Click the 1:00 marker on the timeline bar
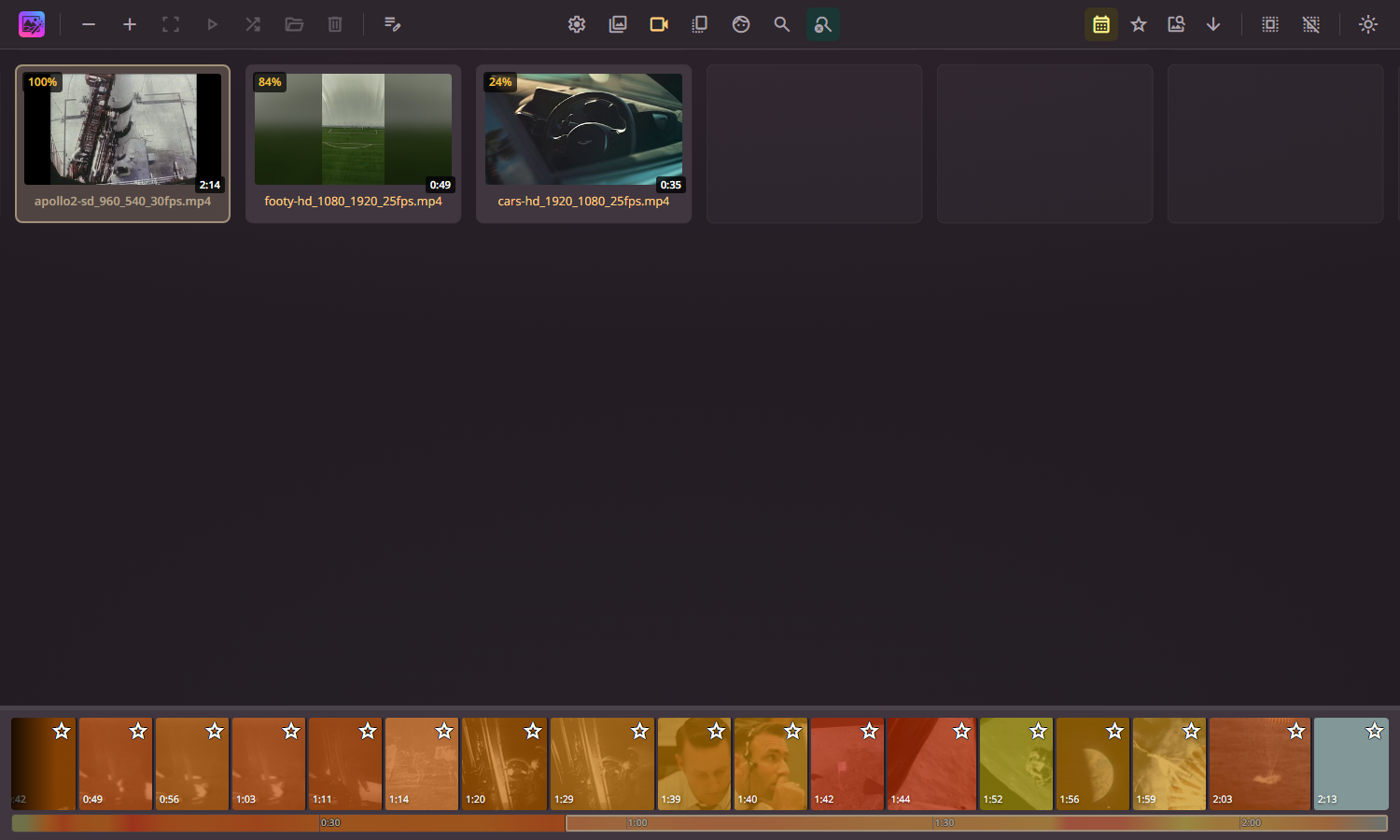 (x=637, y=823)
